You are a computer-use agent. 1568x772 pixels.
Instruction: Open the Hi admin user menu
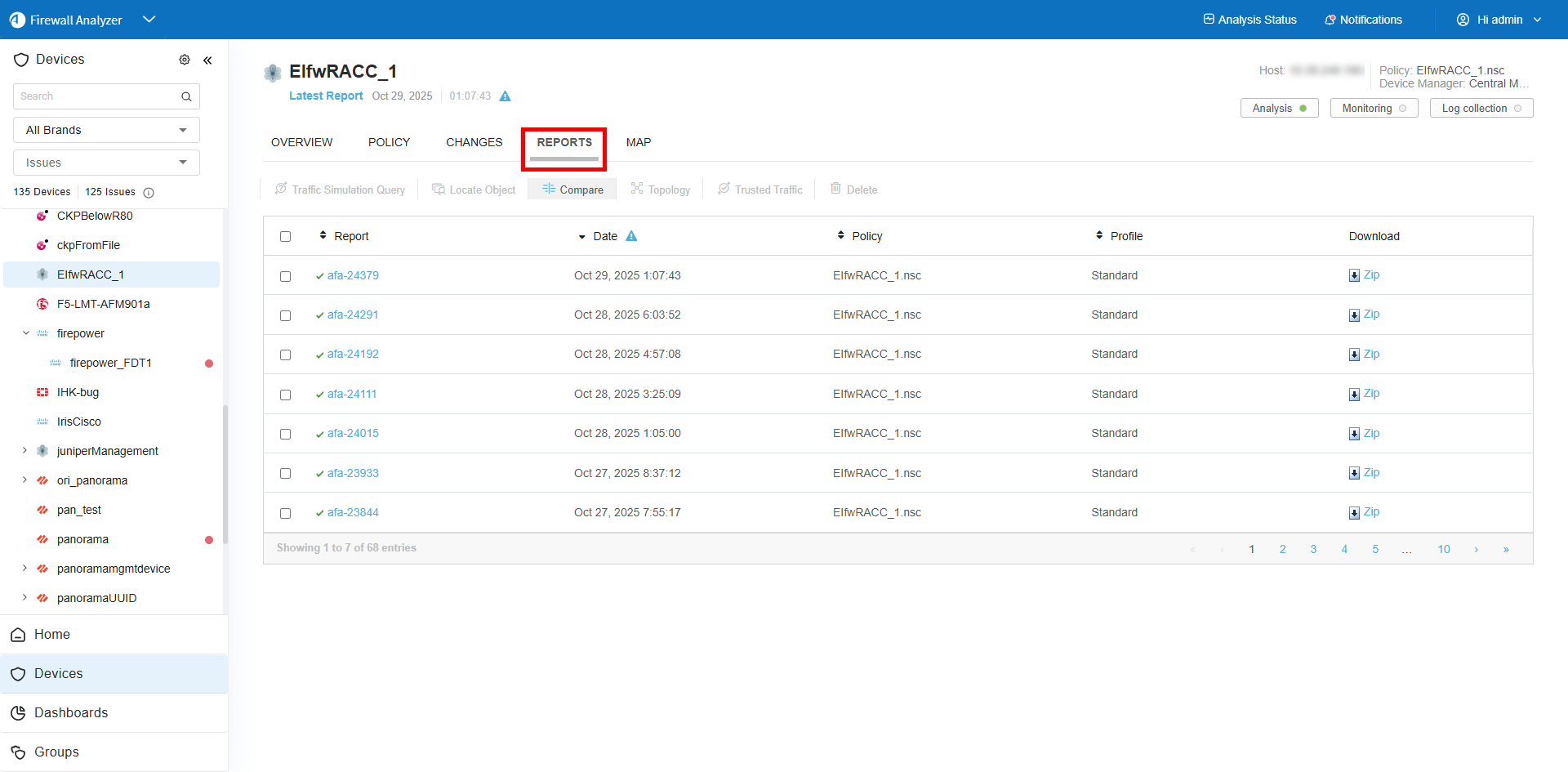tap(1499, 20)
